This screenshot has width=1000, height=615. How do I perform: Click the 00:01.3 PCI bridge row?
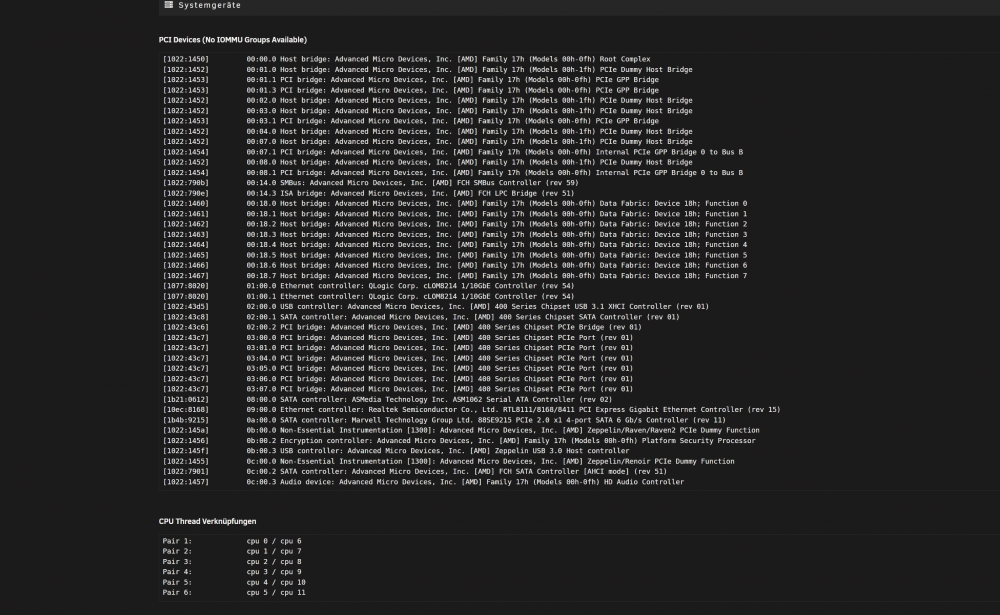410,90
